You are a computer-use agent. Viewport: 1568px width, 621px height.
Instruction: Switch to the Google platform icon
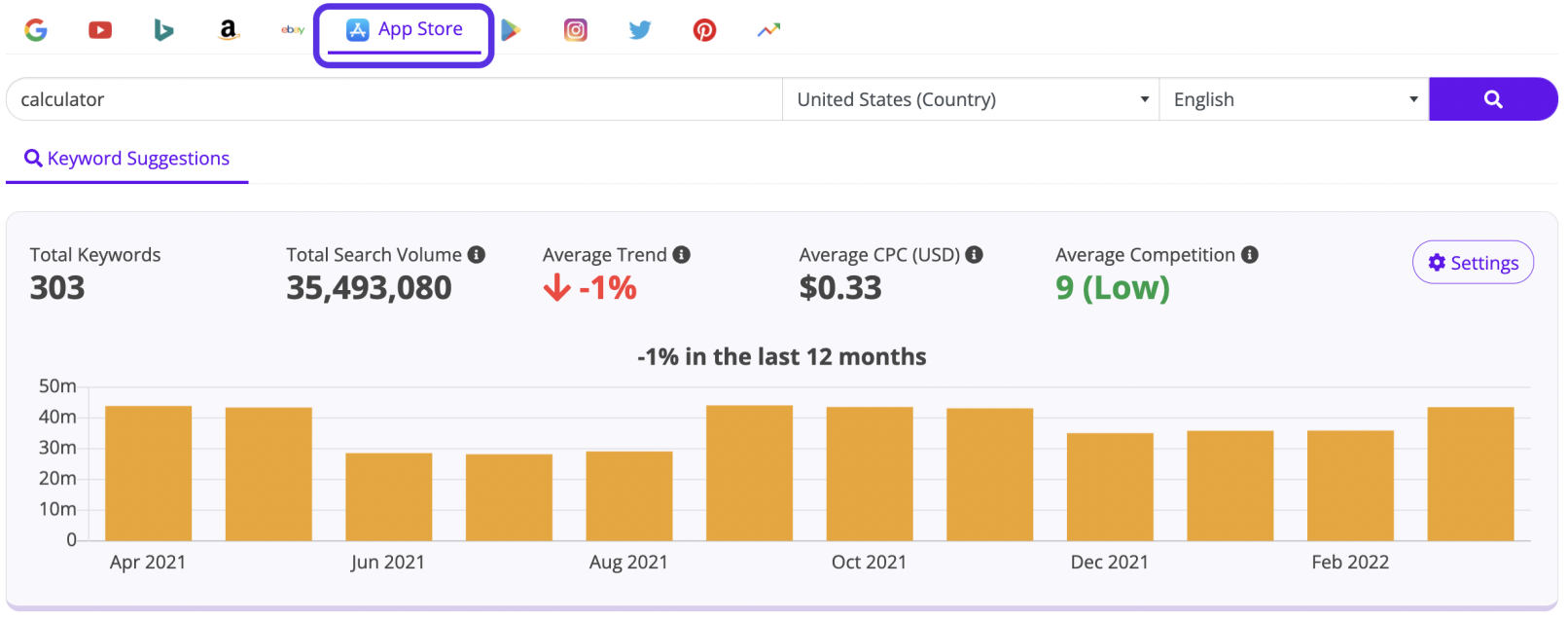coord(36,29)
